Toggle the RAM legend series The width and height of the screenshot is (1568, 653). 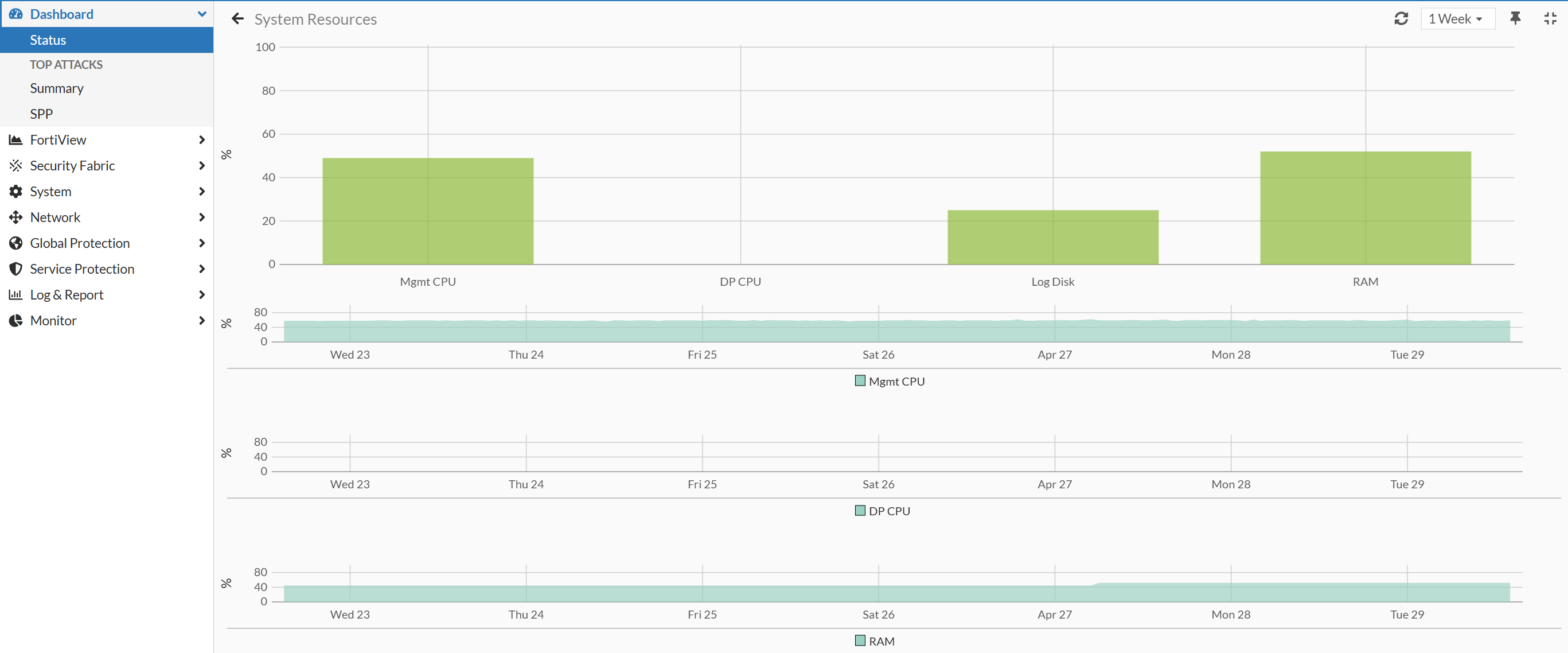click(875, 641)
